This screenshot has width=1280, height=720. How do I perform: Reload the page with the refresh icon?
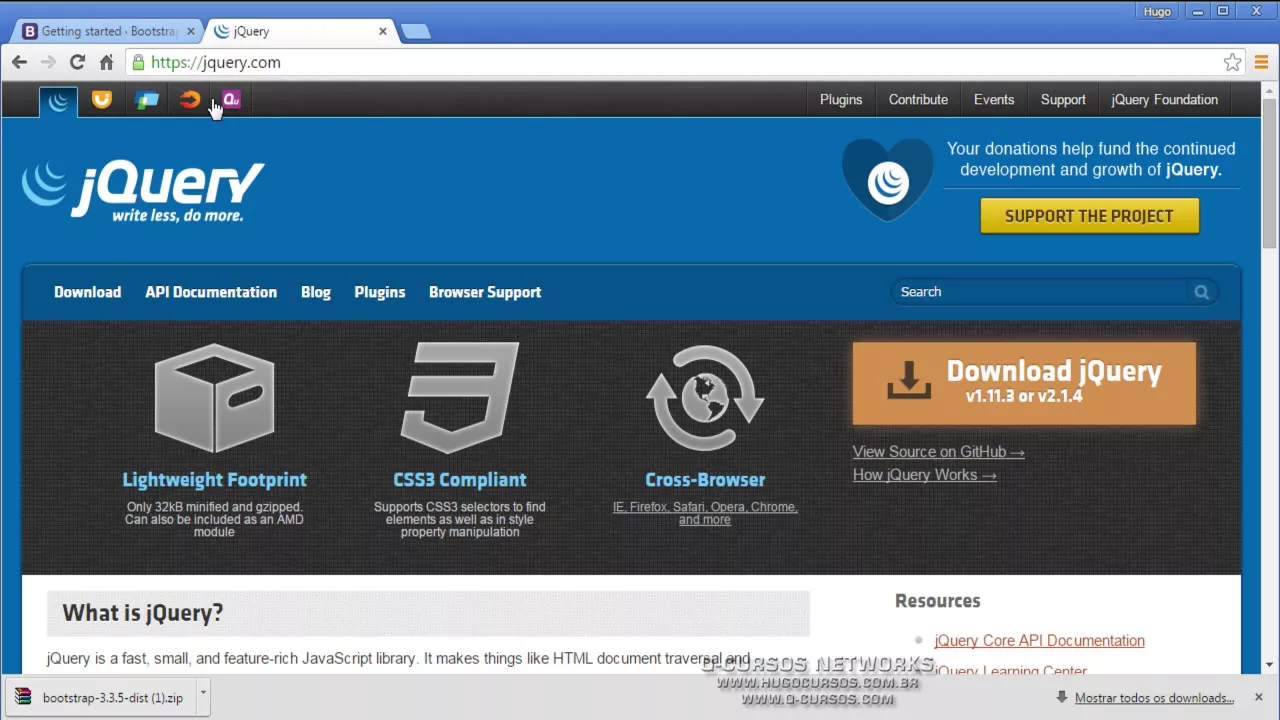pos(77,62)
